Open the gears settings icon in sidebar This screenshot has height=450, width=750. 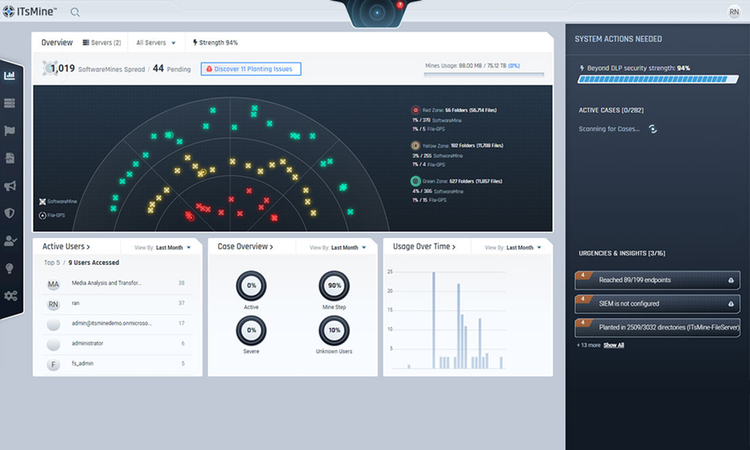point(11,296)
